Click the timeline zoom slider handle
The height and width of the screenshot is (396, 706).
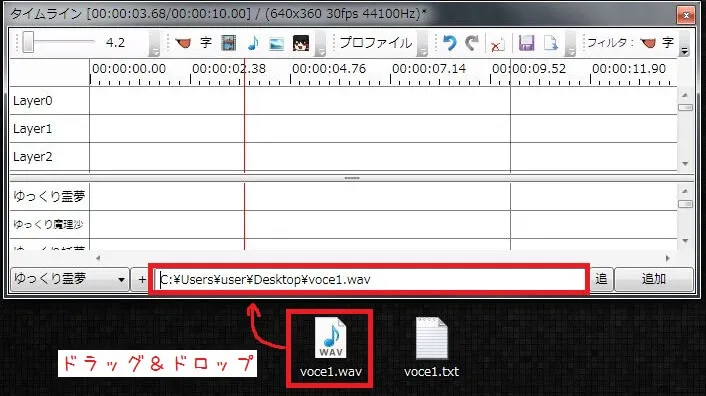(28, 42)
